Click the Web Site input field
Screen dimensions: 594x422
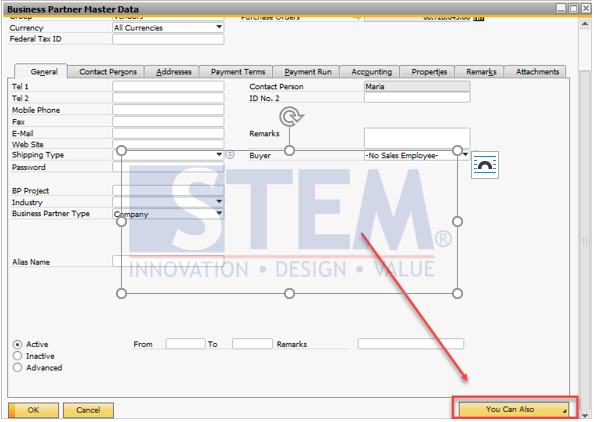click(x=168, y=144)
